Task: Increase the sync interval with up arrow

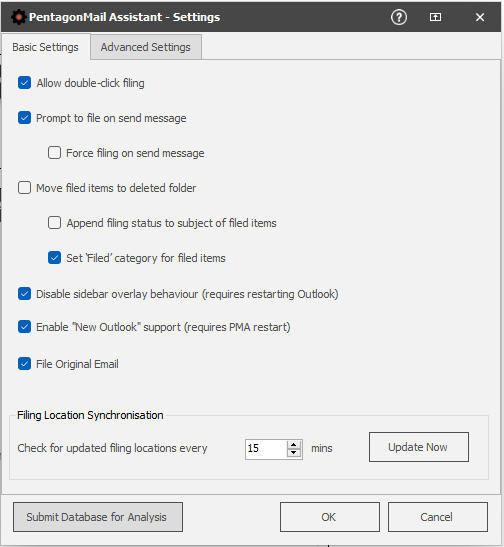Action: [294, 445]
